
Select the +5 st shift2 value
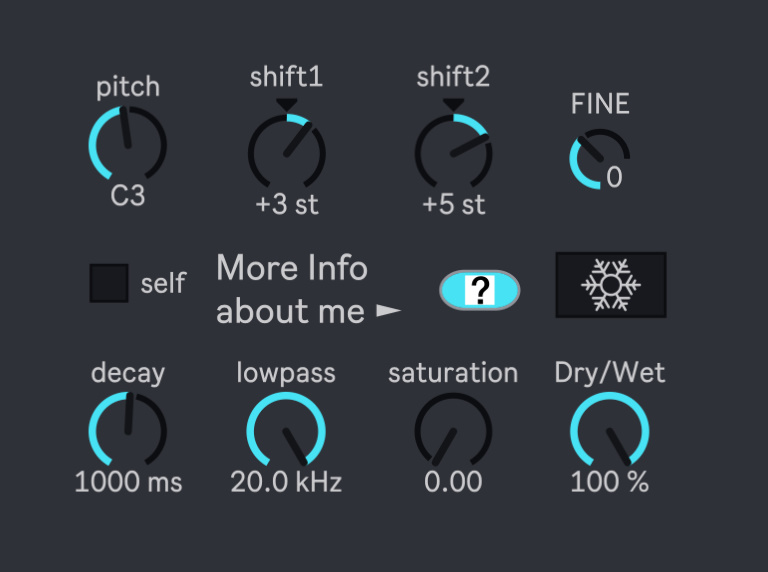coord(454,205)
